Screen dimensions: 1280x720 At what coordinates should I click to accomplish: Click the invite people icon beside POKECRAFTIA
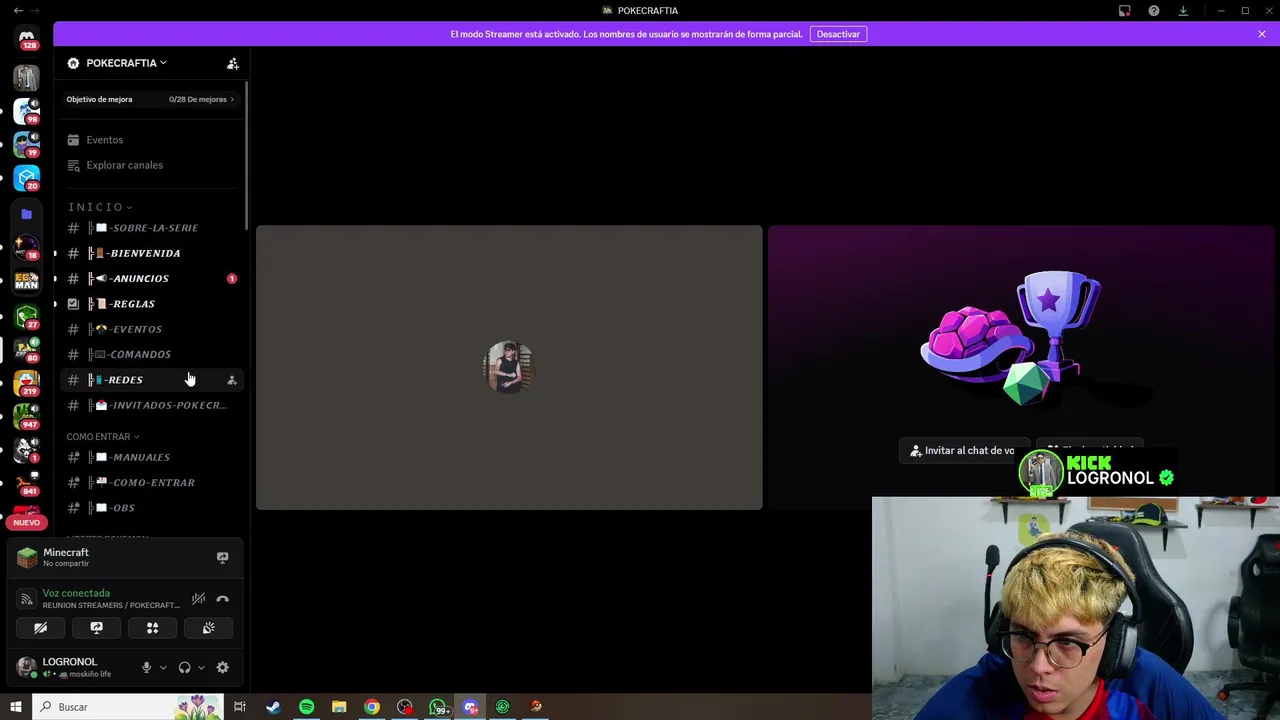233,63
